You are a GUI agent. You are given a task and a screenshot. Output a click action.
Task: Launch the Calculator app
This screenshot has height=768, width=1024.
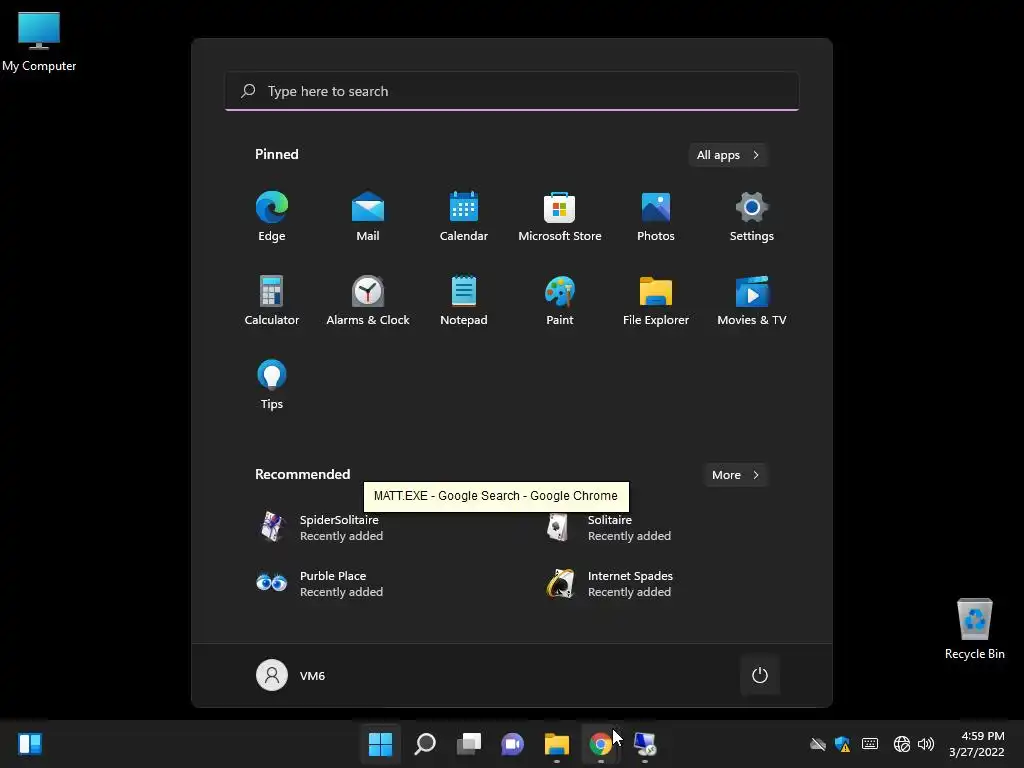click(x=272, y=300)
